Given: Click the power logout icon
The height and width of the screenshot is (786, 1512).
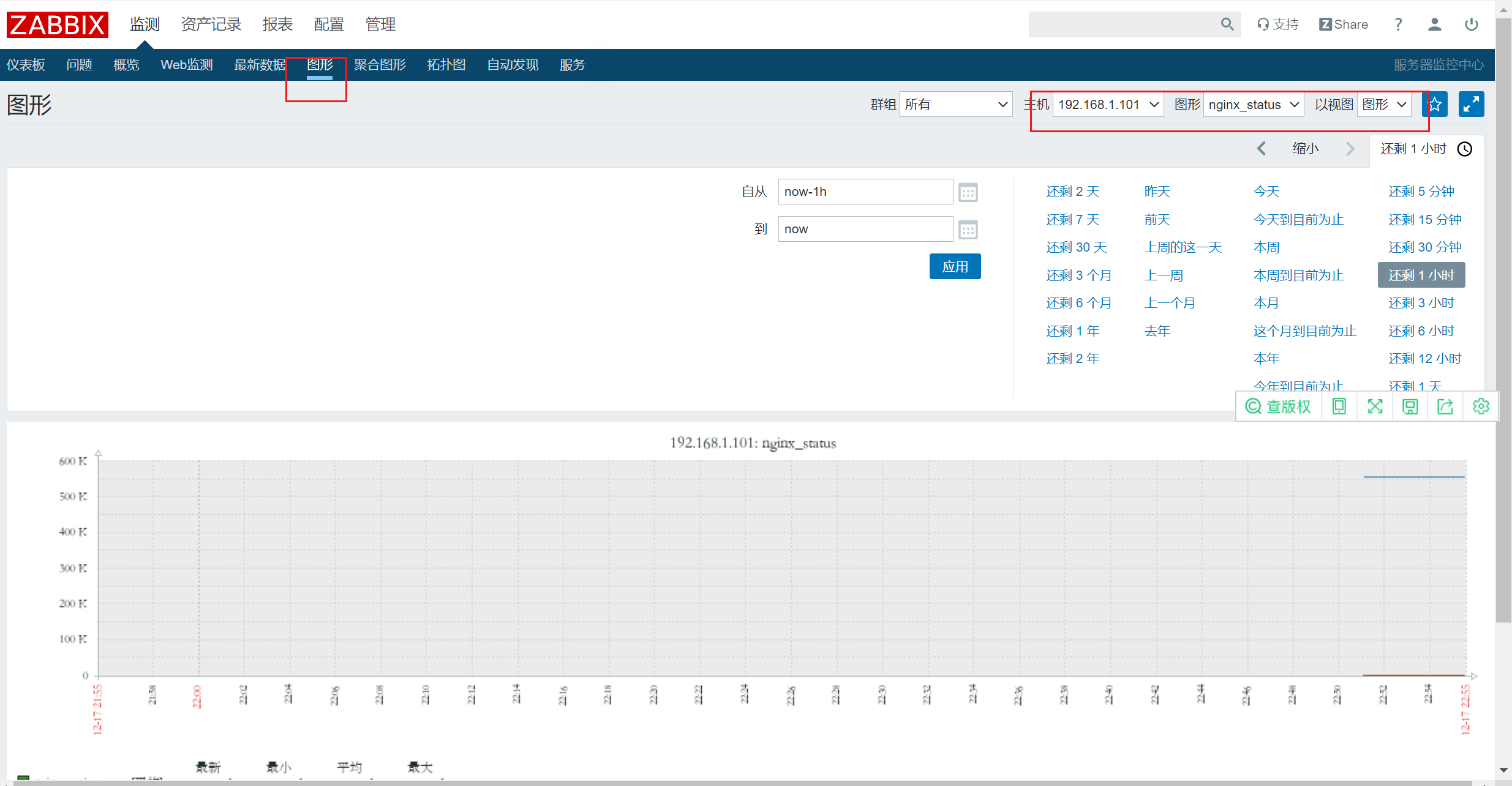Looking at the screenshot, I should click(x=1472, y=24).
